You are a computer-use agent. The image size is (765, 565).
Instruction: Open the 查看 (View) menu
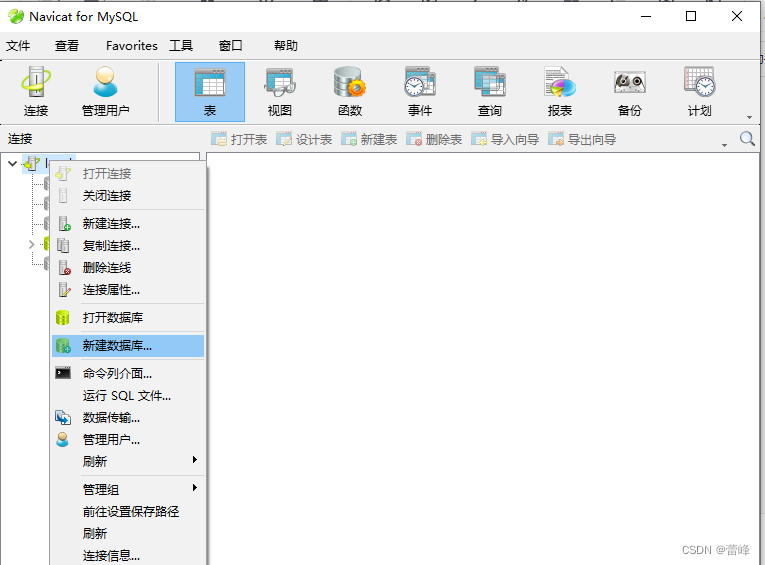click(67, 46)
